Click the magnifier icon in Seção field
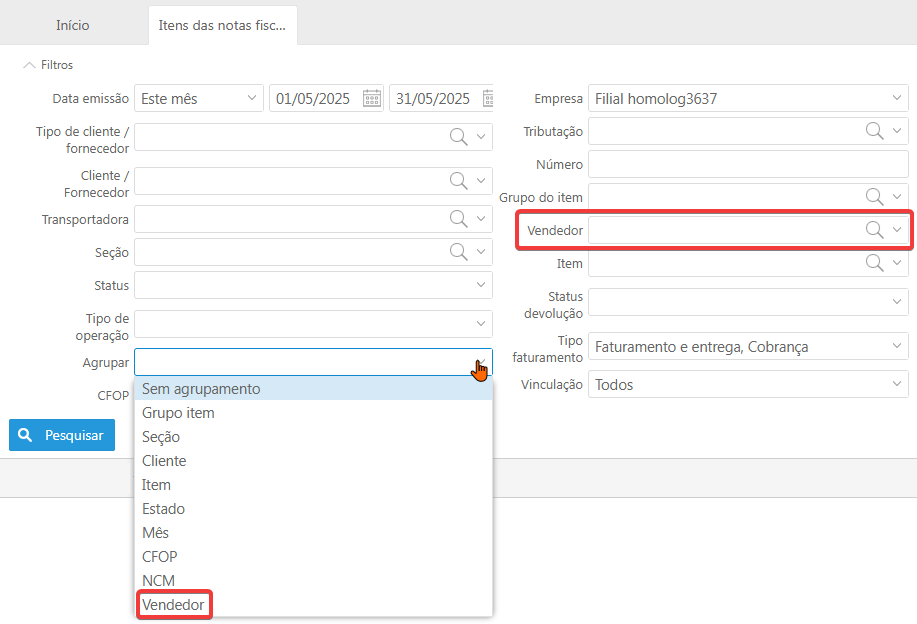This screenshot has width=917, height=624. (458, 252)
